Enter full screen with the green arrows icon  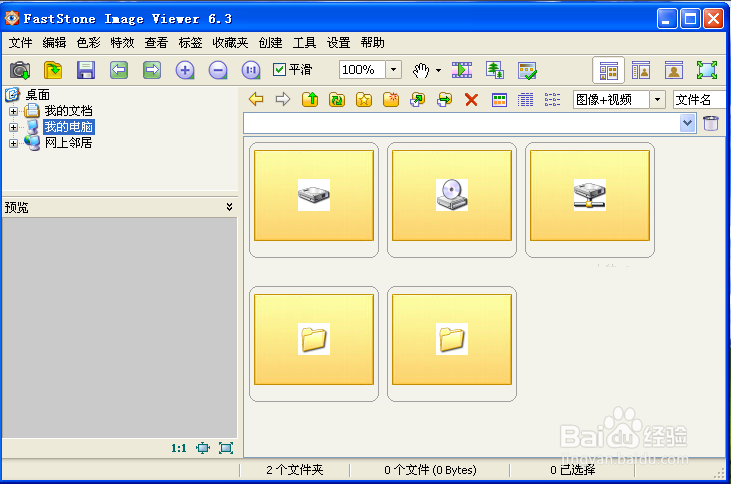707,70
